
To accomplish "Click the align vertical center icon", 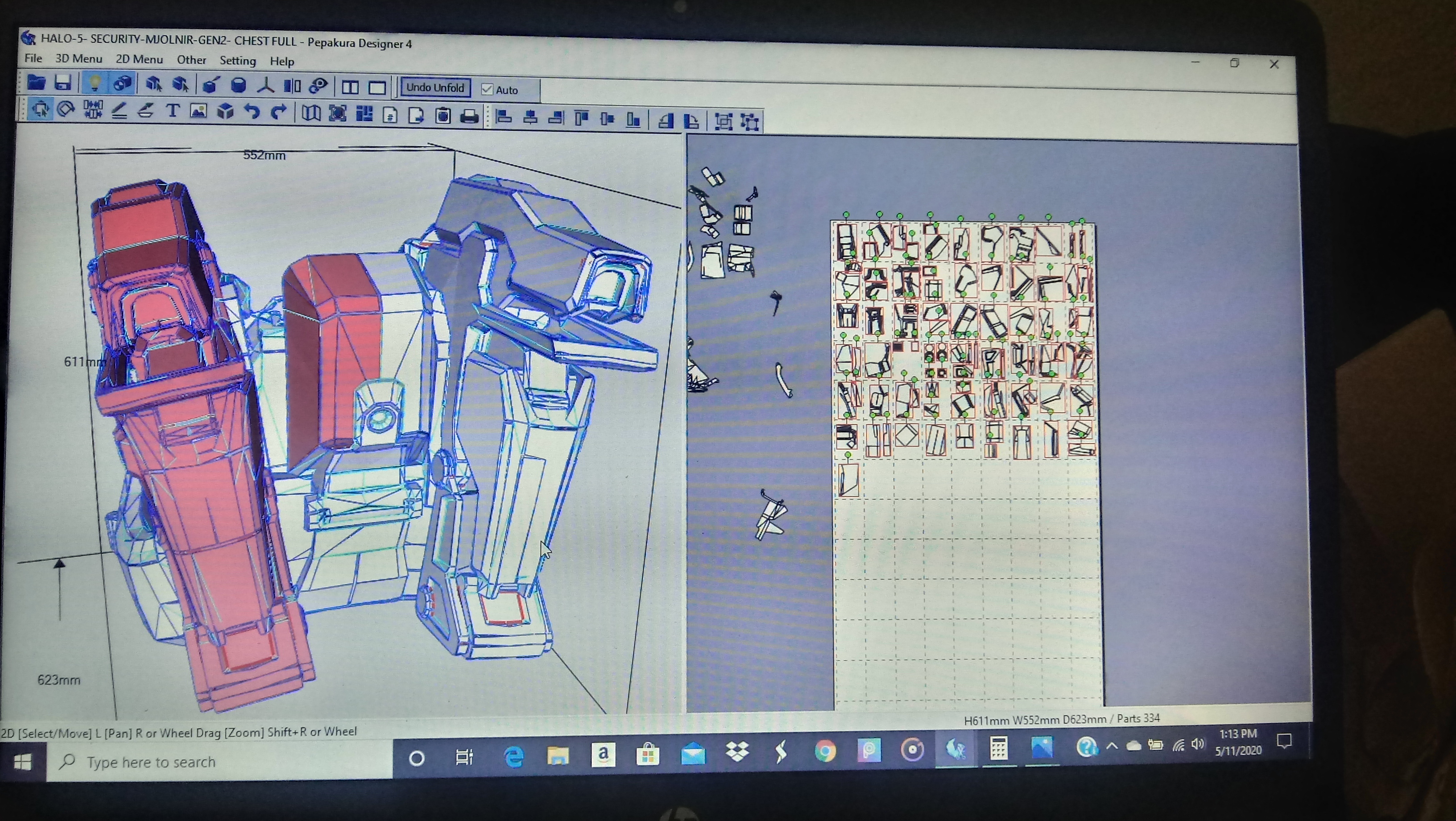I will (608, 119).
